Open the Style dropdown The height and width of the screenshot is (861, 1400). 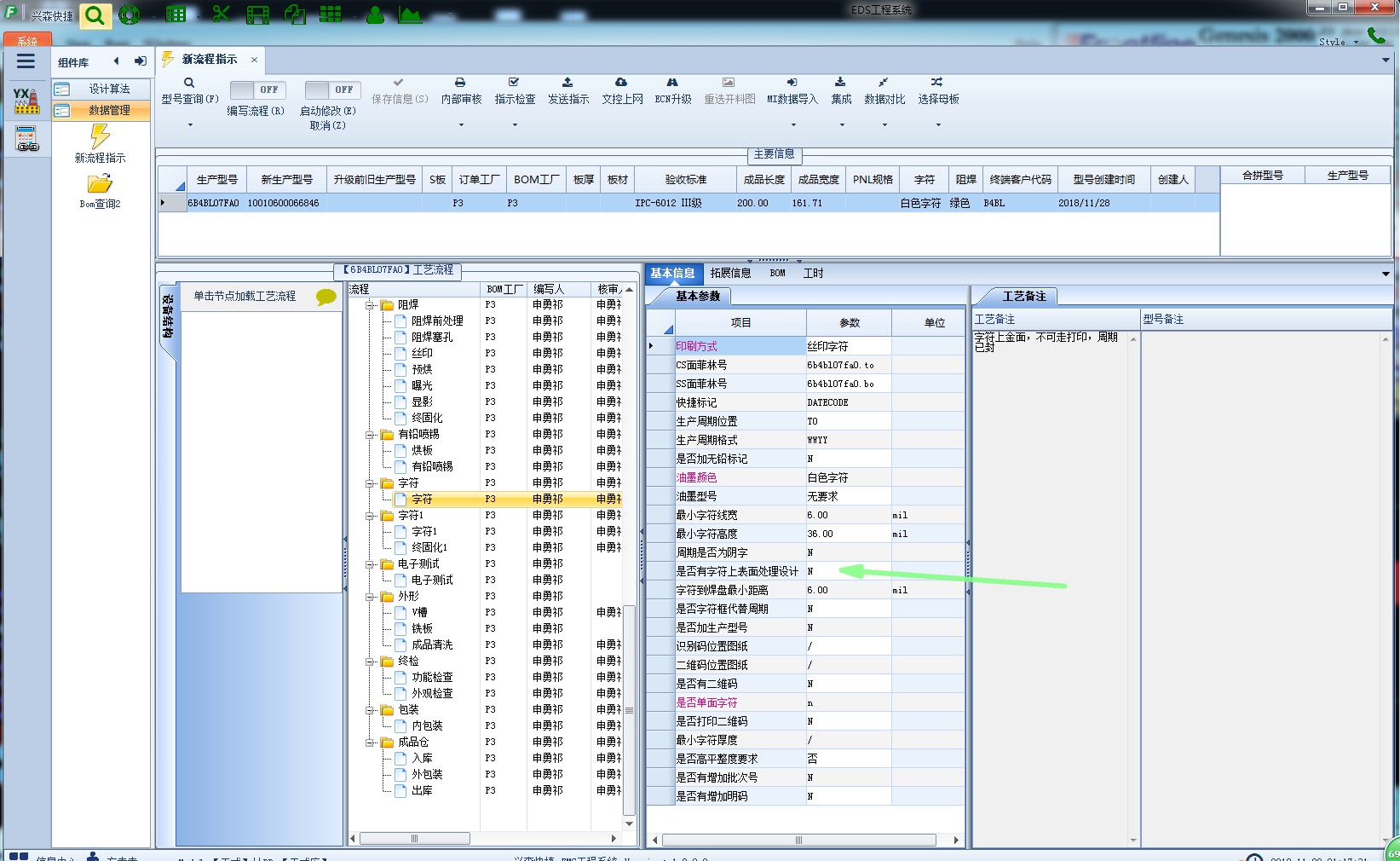pos(1338,42)
